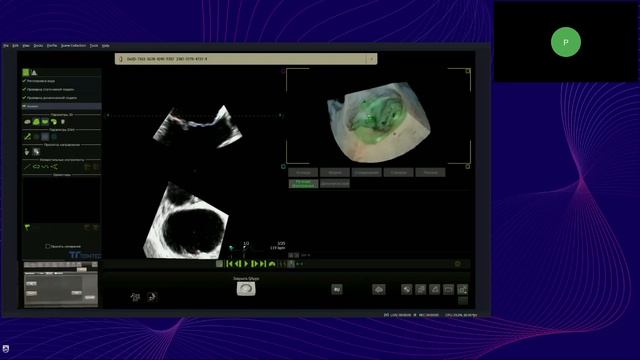Viewport: 640px width, 360px height.
Task: Enable the show measurements checkbox
Action: pyautogui.click(x=48, y=247)
